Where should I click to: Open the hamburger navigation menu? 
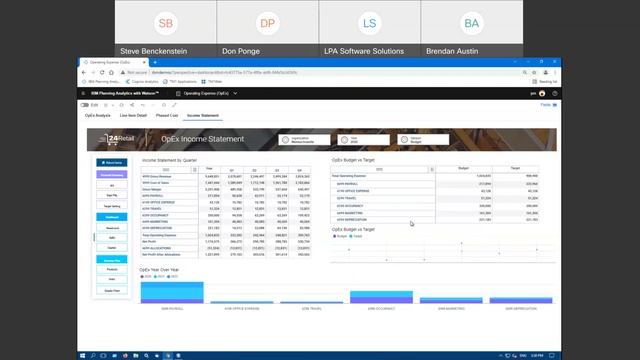point(83,93)
